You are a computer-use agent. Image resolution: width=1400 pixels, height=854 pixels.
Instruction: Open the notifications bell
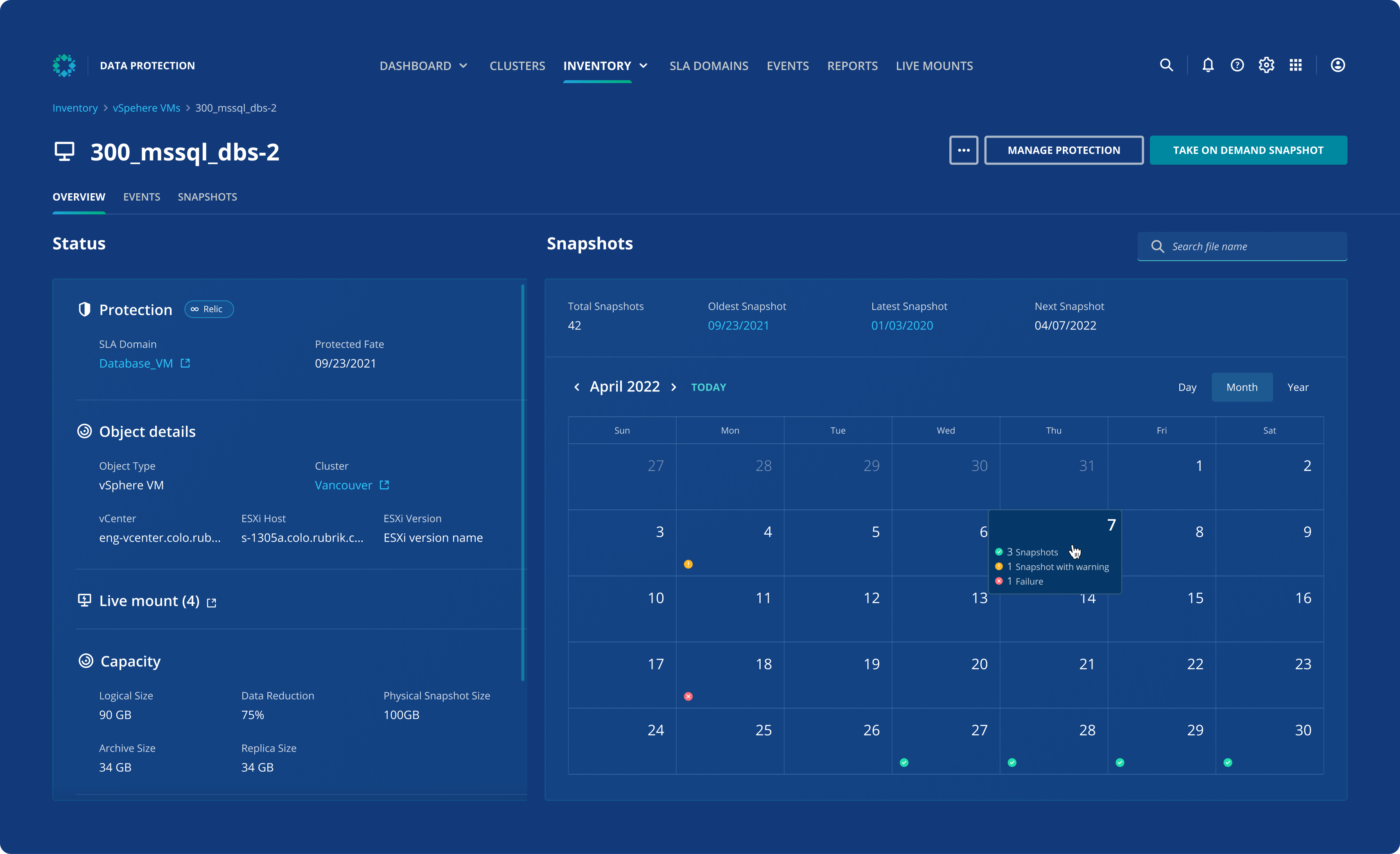pos(1207,66)
